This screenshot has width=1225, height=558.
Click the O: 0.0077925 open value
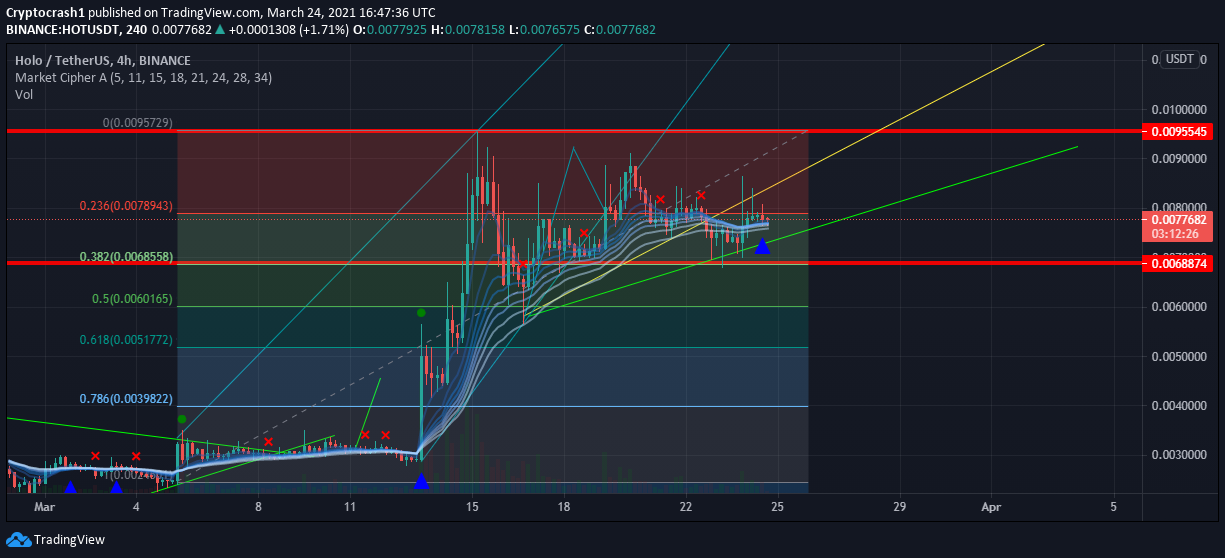[x=392, y=30]
